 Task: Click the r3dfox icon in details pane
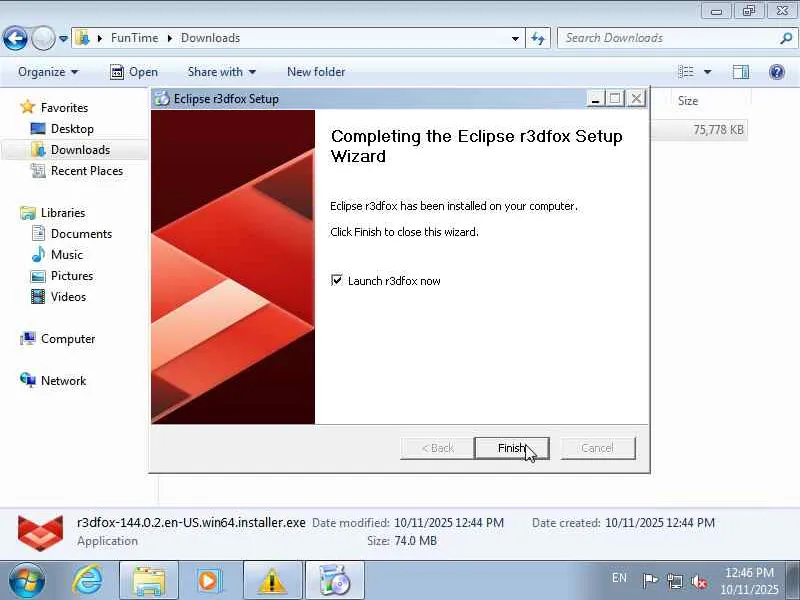pos(40,533)
